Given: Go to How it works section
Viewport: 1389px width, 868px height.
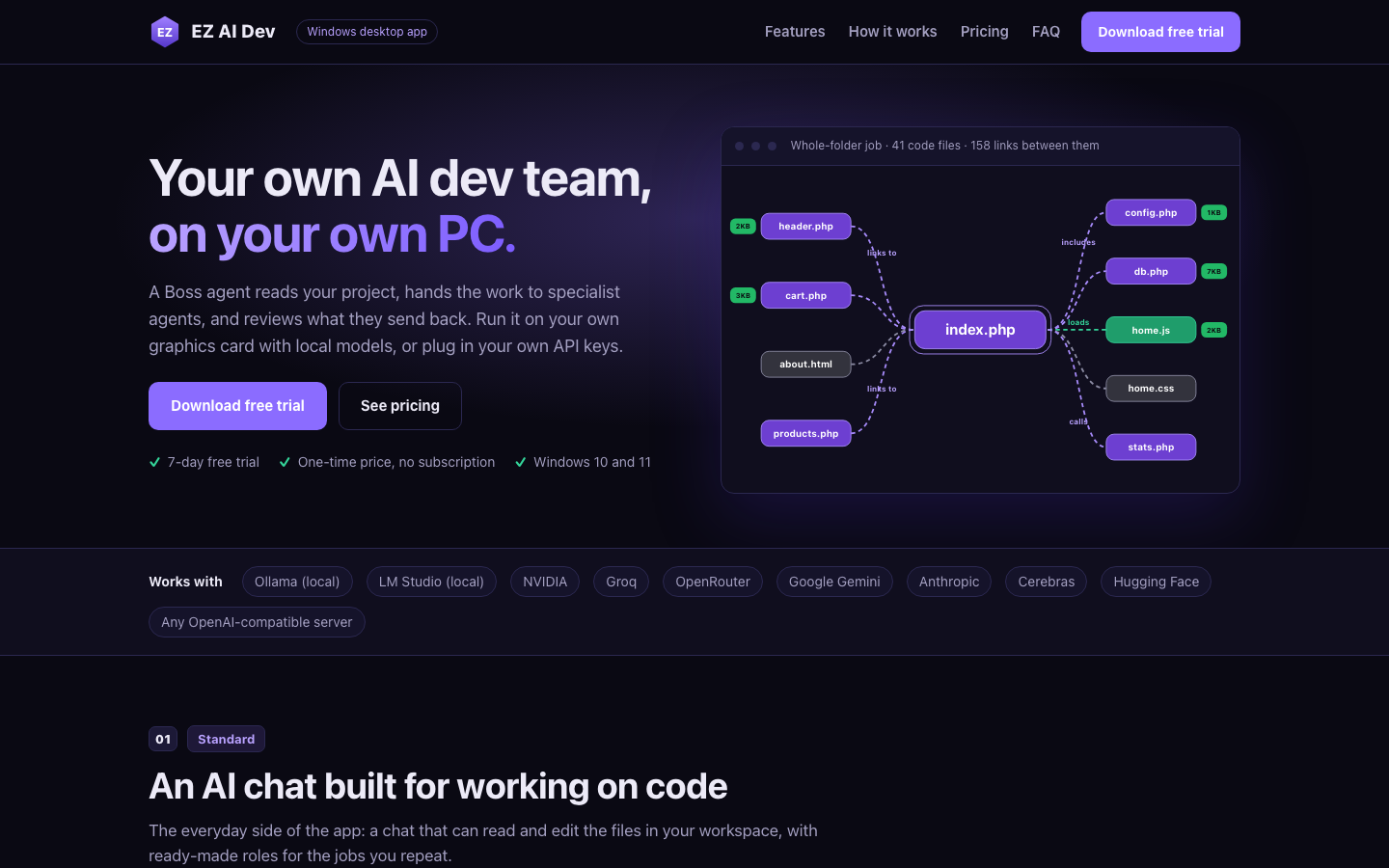Looking at the screenshot, I should [x=892, y=32].
